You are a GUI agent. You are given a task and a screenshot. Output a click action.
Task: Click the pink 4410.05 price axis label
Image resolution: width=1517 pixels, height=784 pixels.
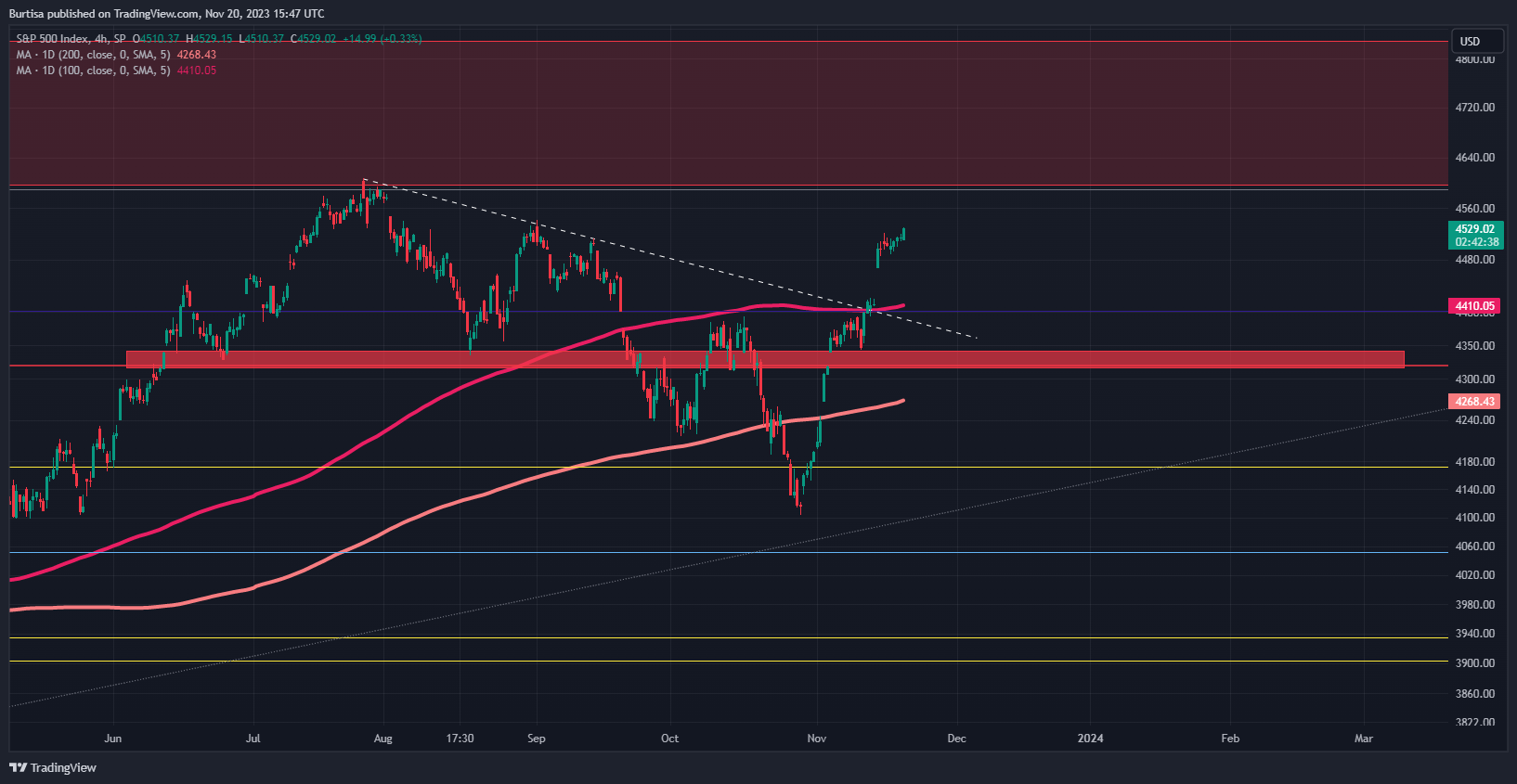pos(1474,306)
